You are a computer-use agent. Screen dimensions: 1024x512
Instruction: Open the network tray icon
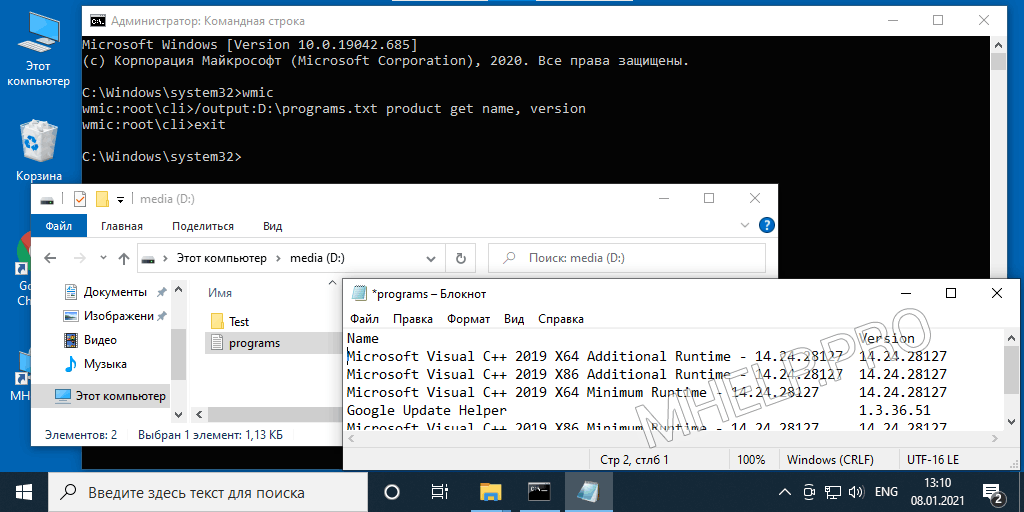point(833,492)
